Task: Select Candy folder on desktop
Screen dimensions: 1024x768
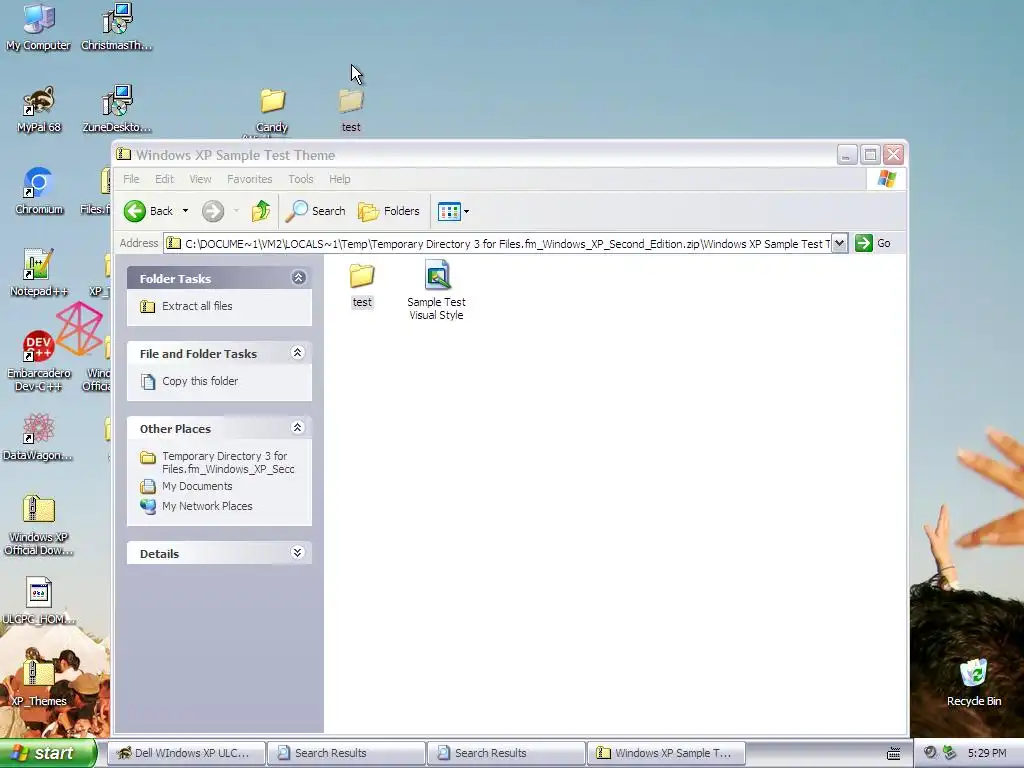Action: (272, 111)
